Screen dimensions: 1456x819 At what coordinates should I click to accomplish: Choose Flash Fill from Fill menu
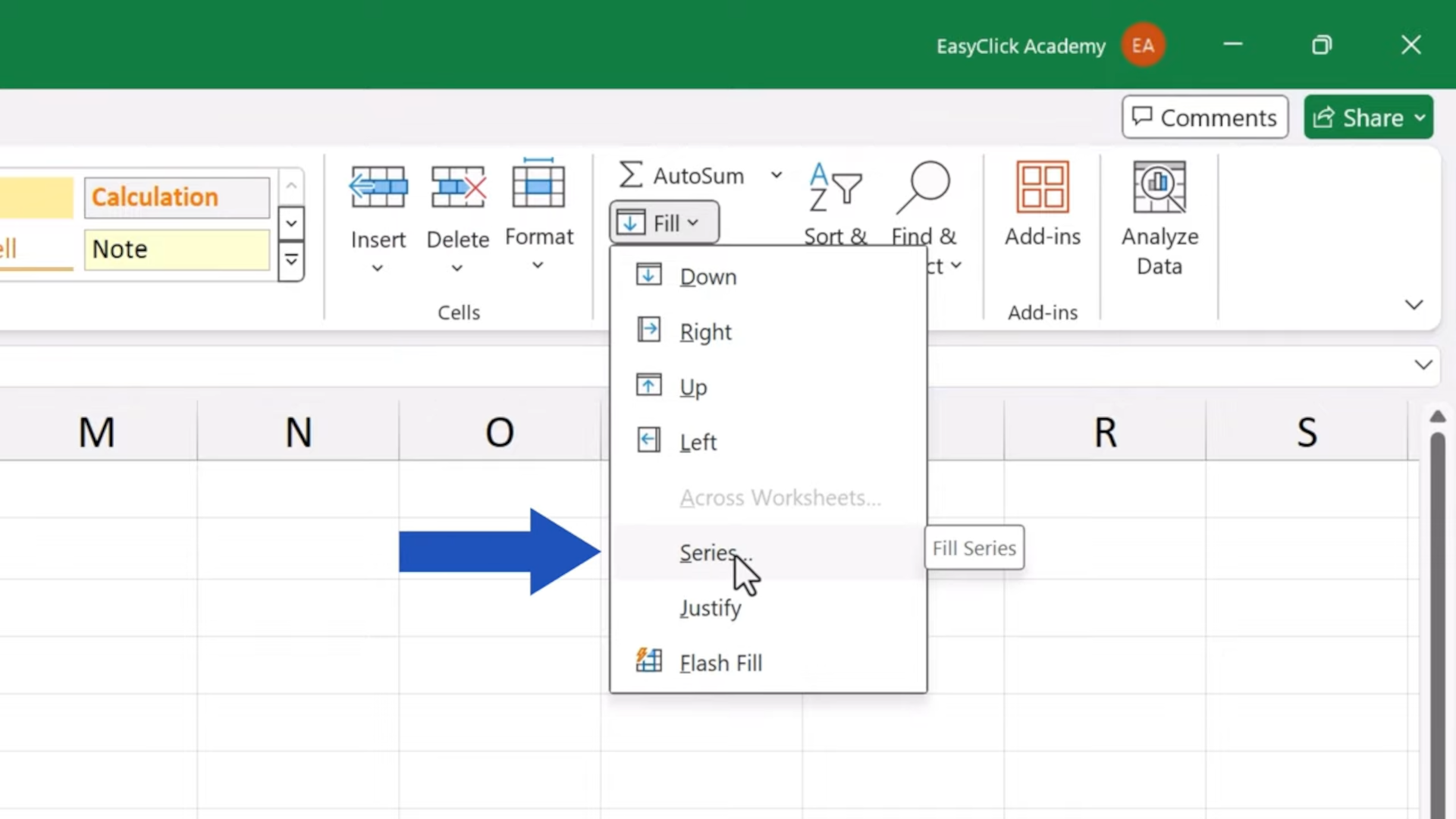coord(720,663)
